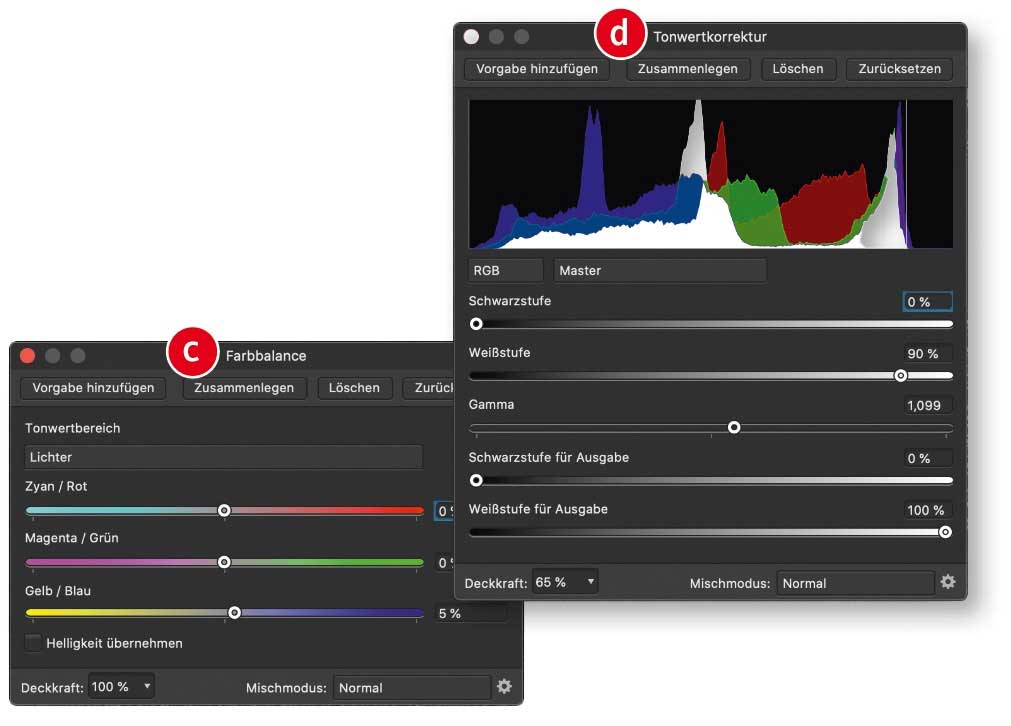Click Schwarzstufe für Ausgabe 0 % field
Image resolution: width=1011 pixels, height=726 pixels.
click(x=927, y=458)
